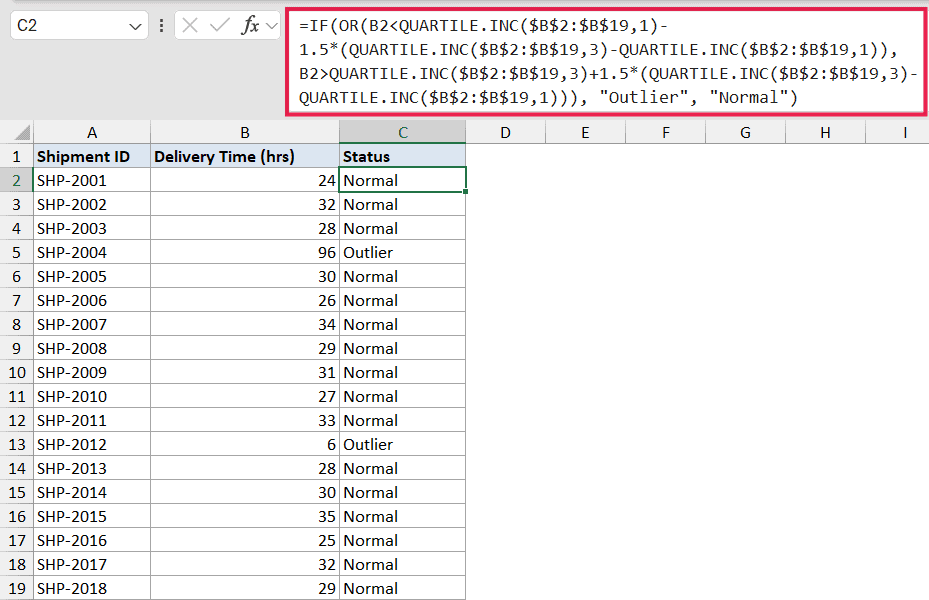
Task: Click cell SHP-2018
Action: coord(92,588)
